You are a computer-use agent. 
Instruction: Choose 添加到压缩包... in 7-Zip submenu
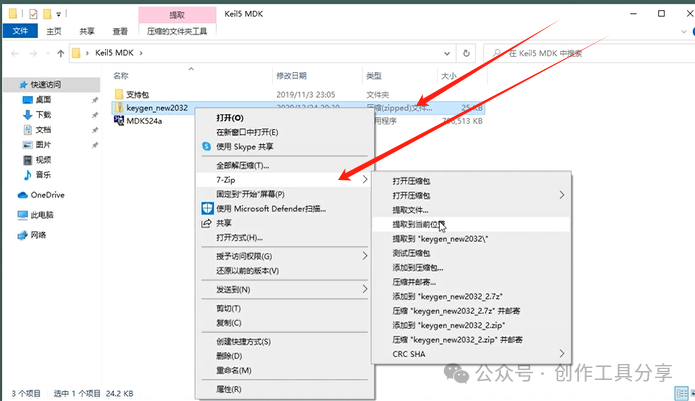[x=471, y=268]
